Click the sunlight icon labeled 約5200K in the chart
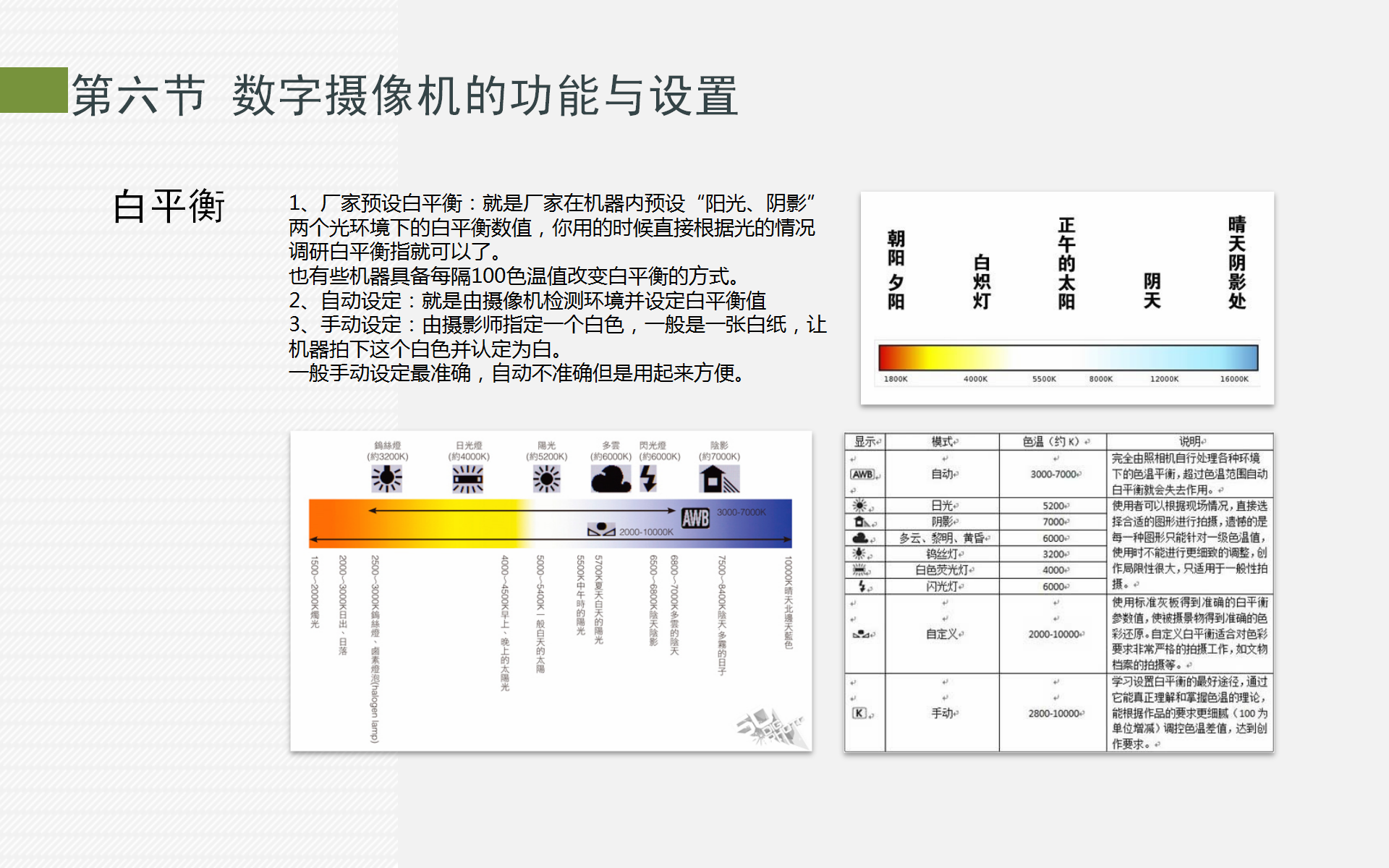 (546, 478)
